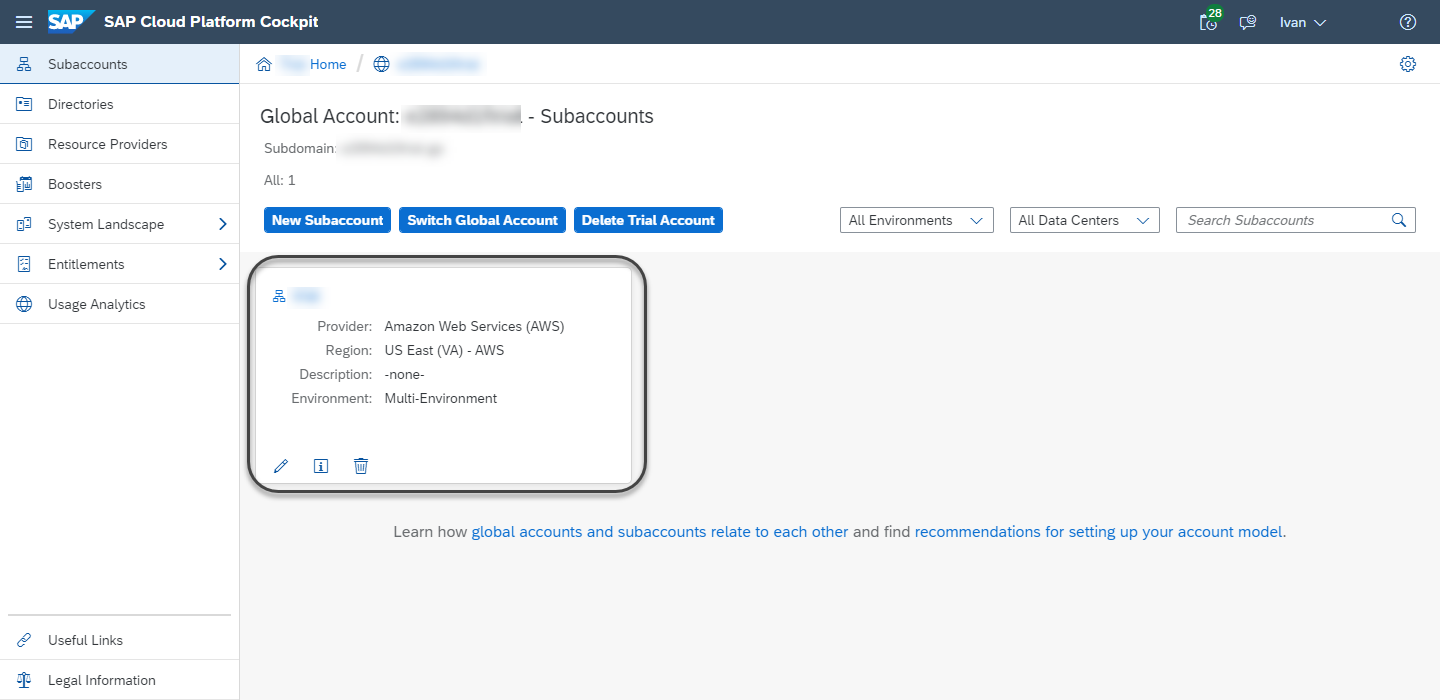
Task: Click the Subaccounts sidebar icon
Action: pyautogui.click(x=25, y=64)
